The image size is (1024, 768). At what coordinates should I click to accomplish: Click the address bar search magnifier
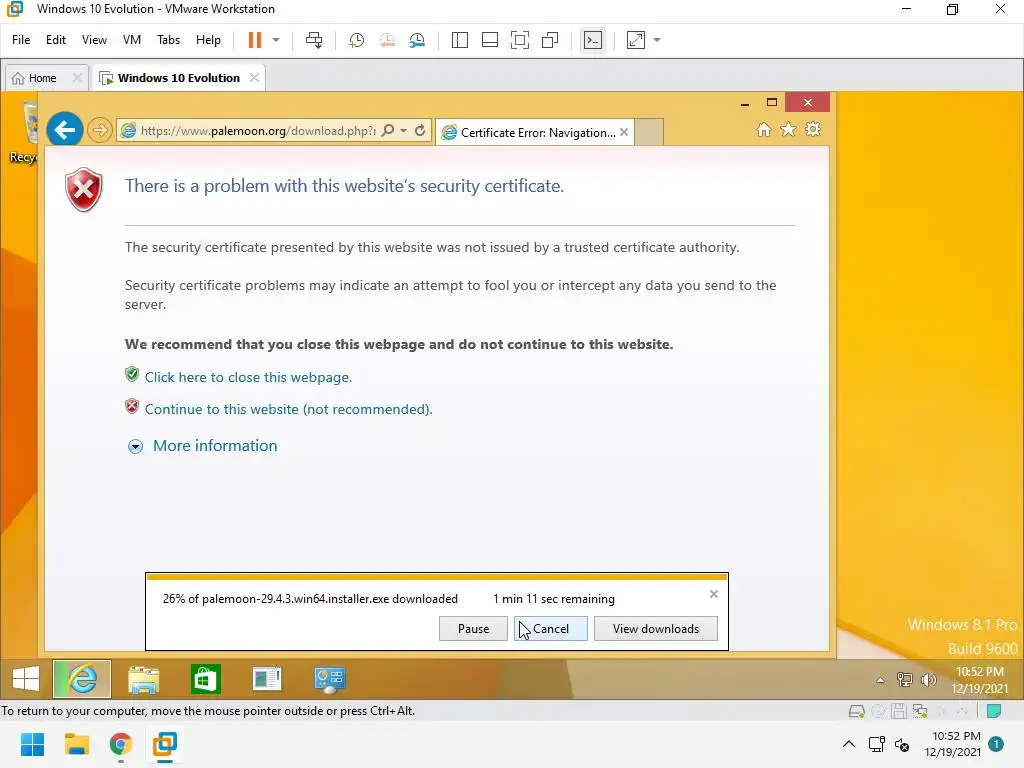pos(388,130)
